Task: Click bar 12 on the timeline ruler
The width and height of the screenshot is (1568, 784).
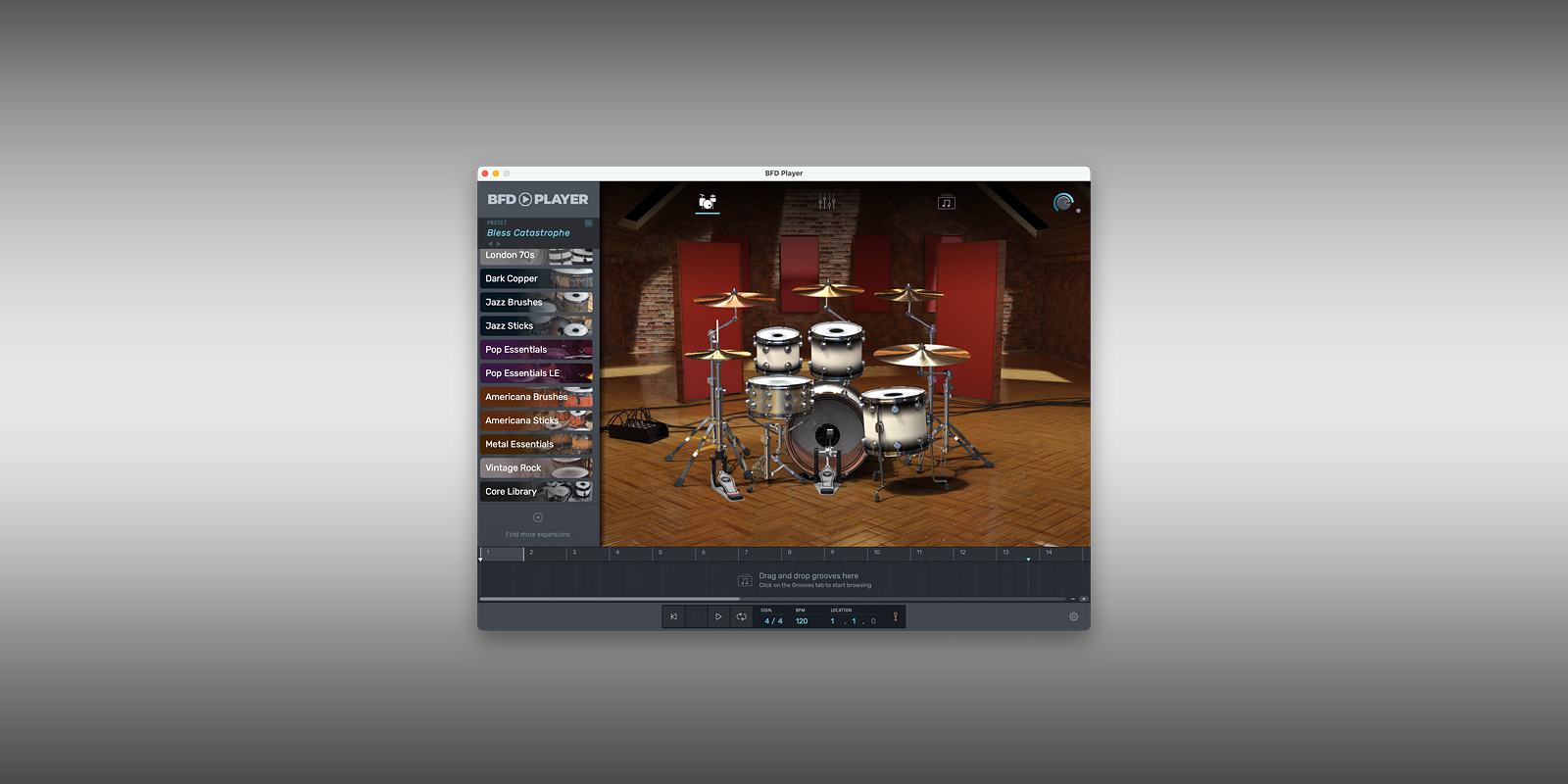Action: click(962, 553)
